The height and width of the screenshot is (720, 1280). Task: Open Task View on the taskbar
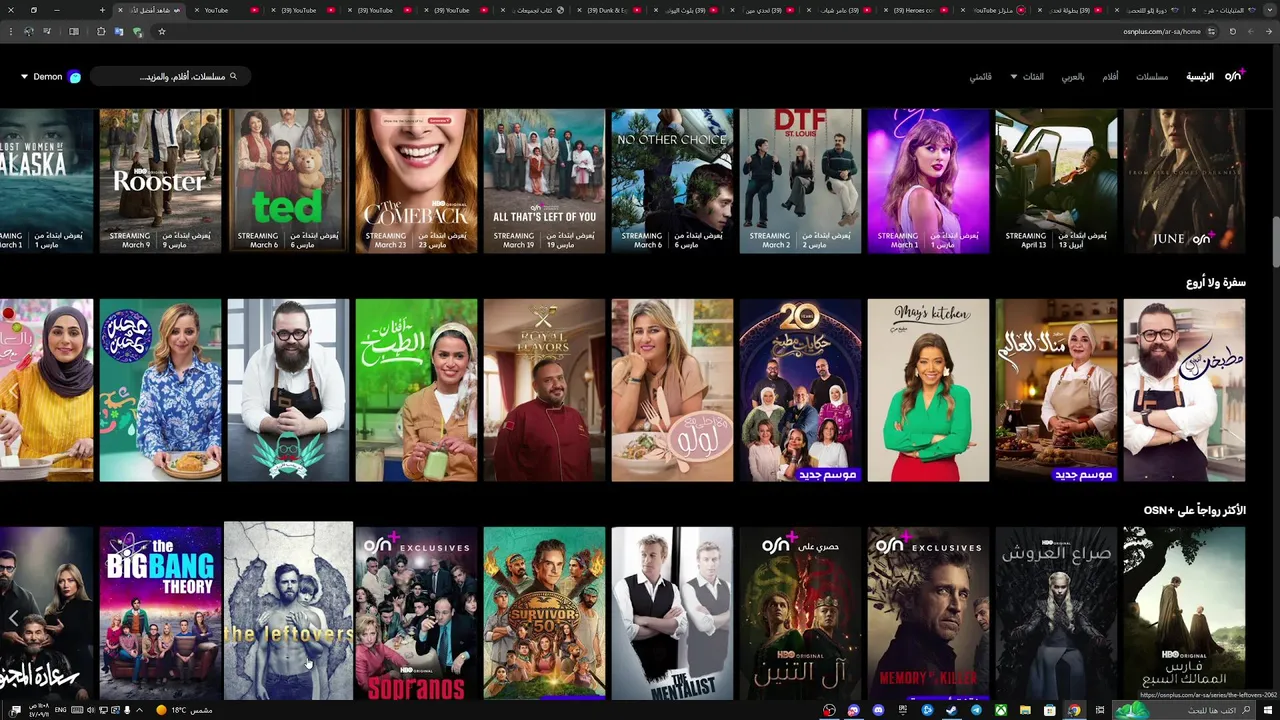[1100, 710]
